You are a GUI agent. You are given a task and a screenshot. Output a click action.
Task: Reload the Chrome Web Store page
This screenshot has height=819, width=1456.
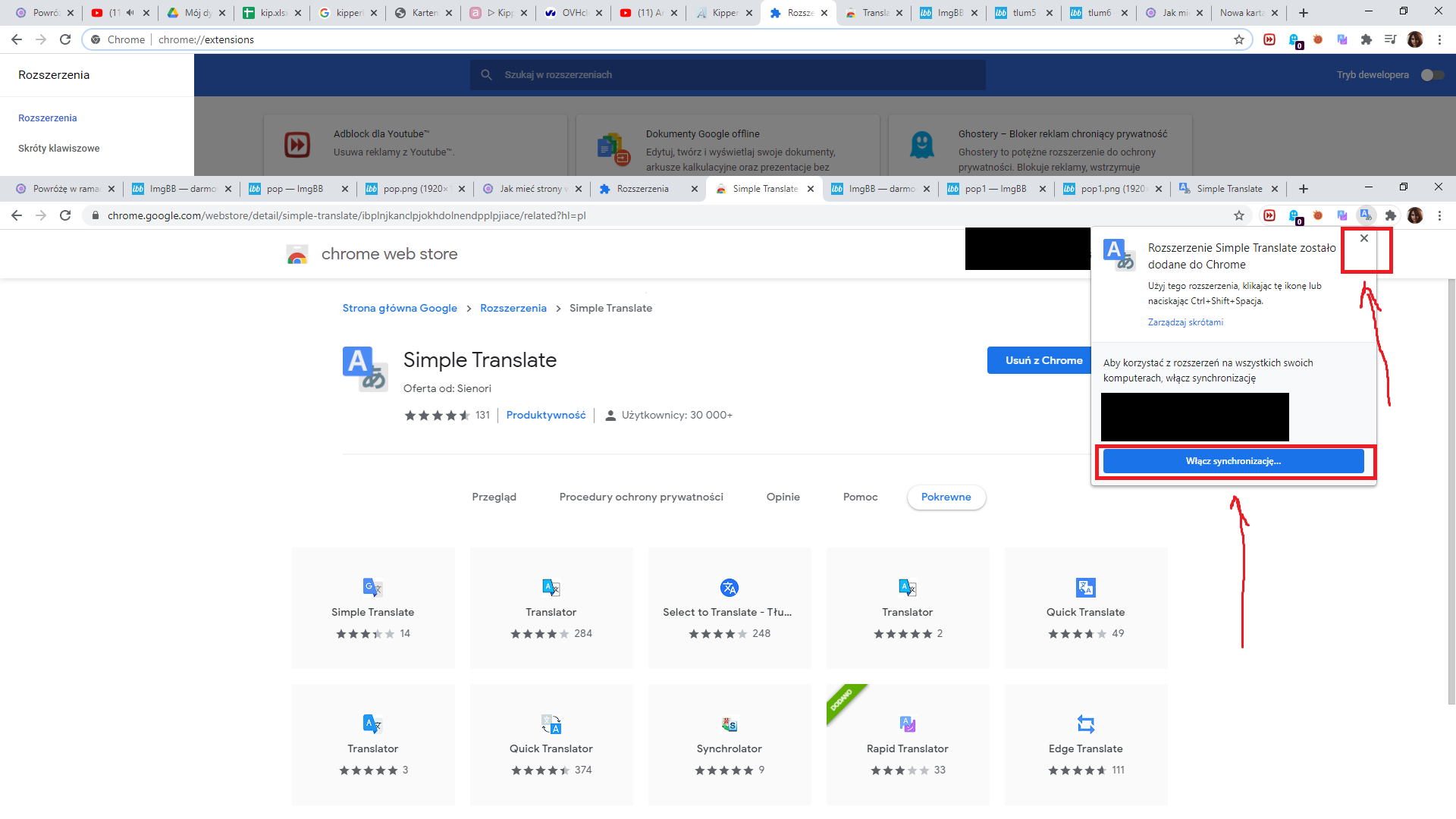(x=65, y=215)
